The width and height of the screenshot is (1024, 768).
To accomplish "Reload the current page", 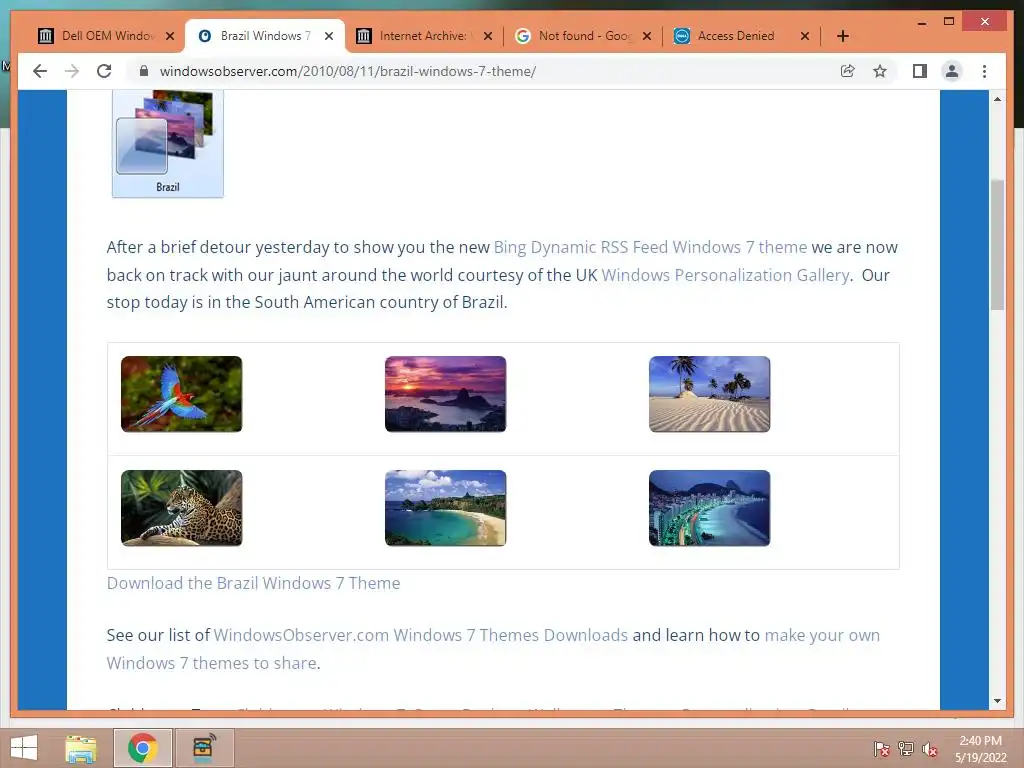I will 104,71.
